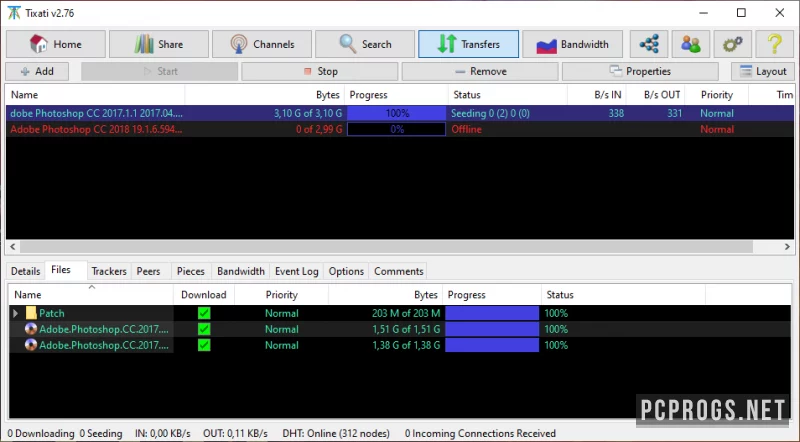800x442 pixels.
Task: Open the Share section
Action: (159, 44)
